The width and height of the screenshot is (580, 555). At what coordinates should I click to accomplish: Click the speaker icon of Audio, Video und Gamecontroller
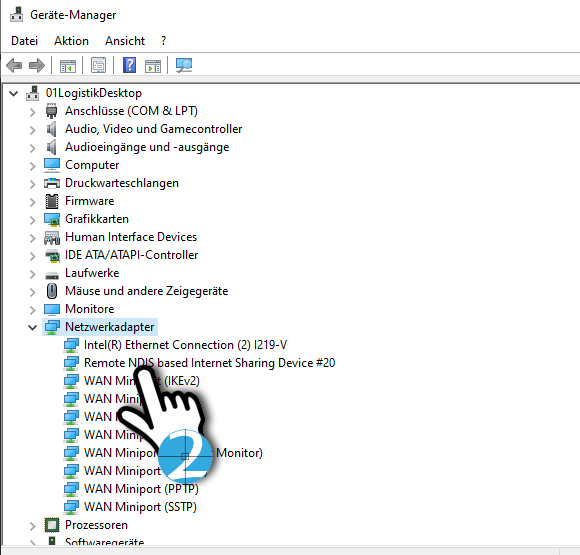click(51, 129)
